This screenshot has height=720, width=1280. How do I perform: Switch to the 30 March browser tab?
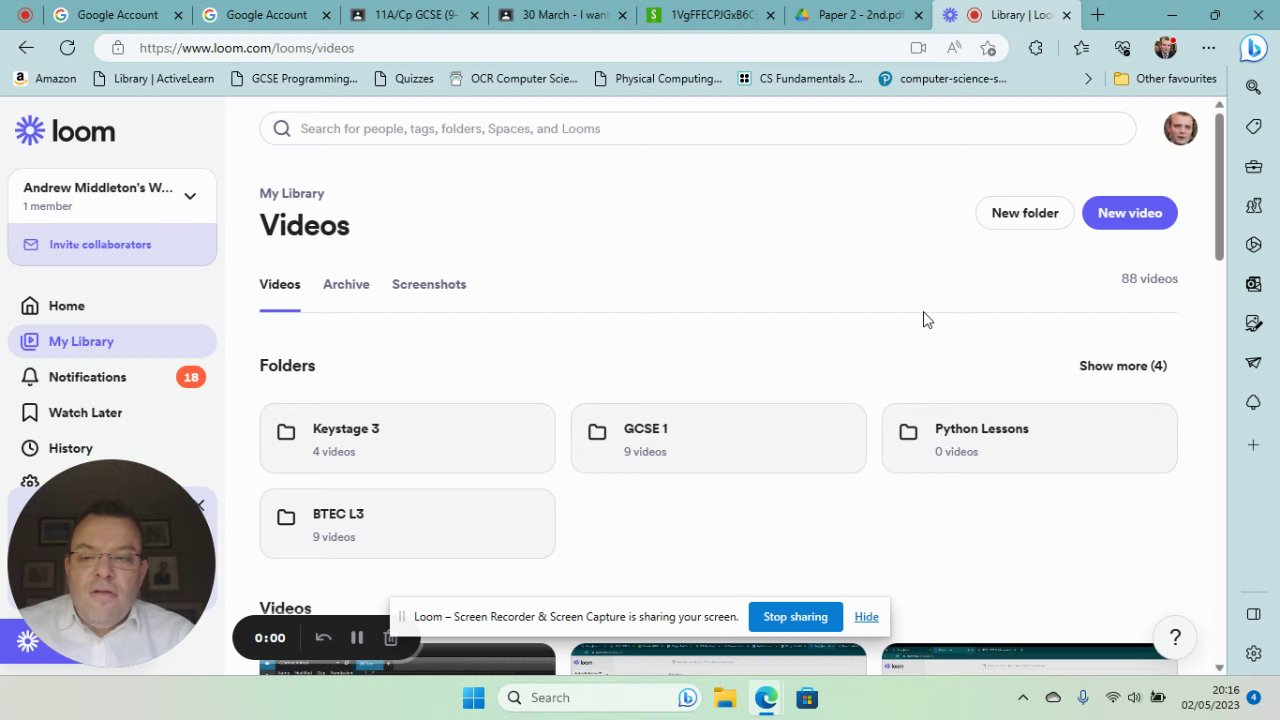click(562, 15)
